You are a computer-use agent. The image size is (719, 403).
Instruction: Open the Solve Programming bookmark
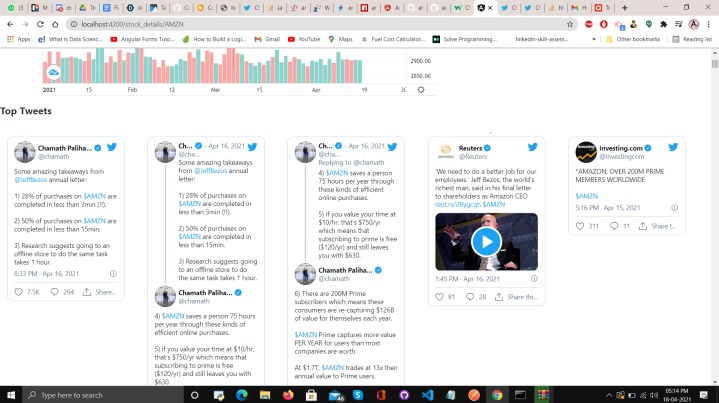tap(465, 39)
